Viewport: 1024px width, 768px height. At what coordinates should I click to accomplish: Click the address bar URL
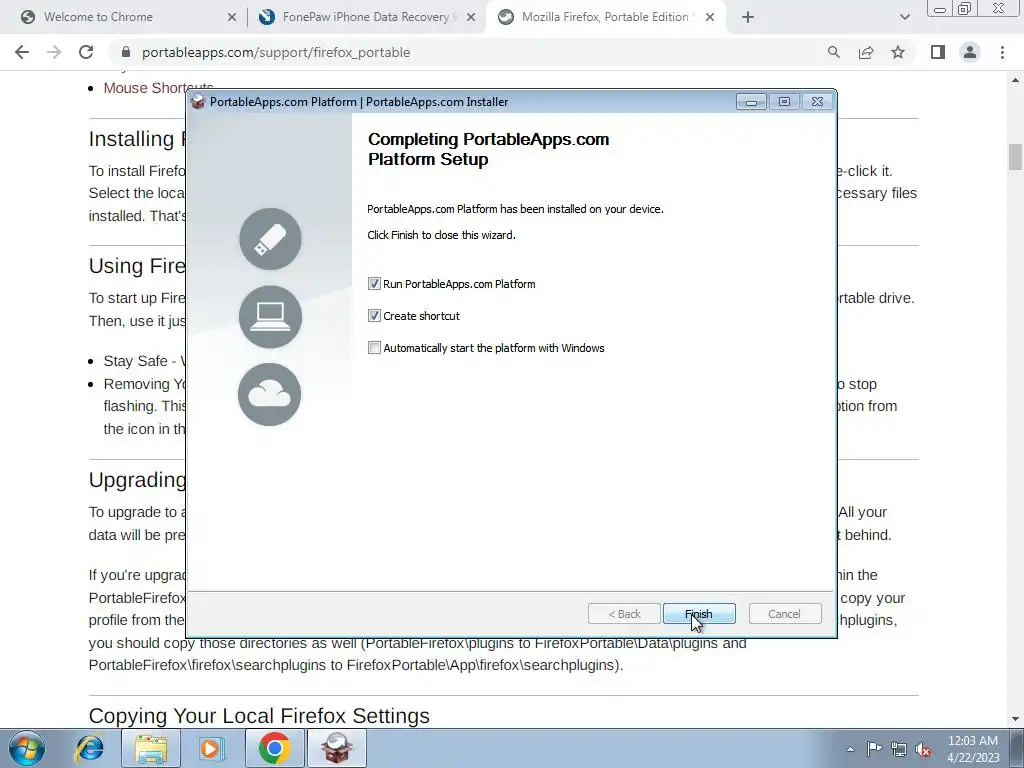[276, 52]
